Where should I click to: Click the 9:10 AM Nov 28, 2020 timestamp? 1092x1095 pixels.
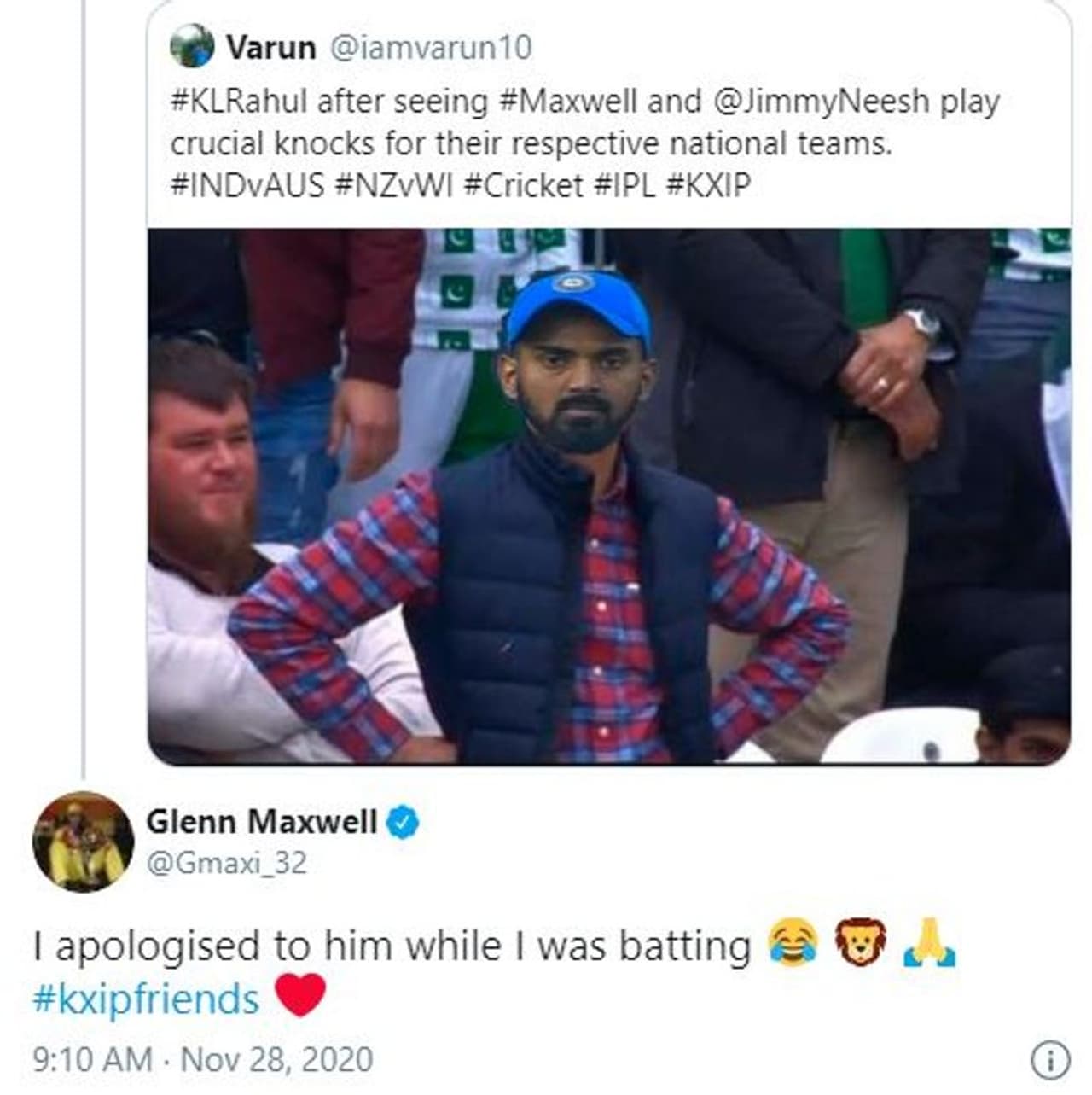pyautogui.click(x=202, y=1059)
